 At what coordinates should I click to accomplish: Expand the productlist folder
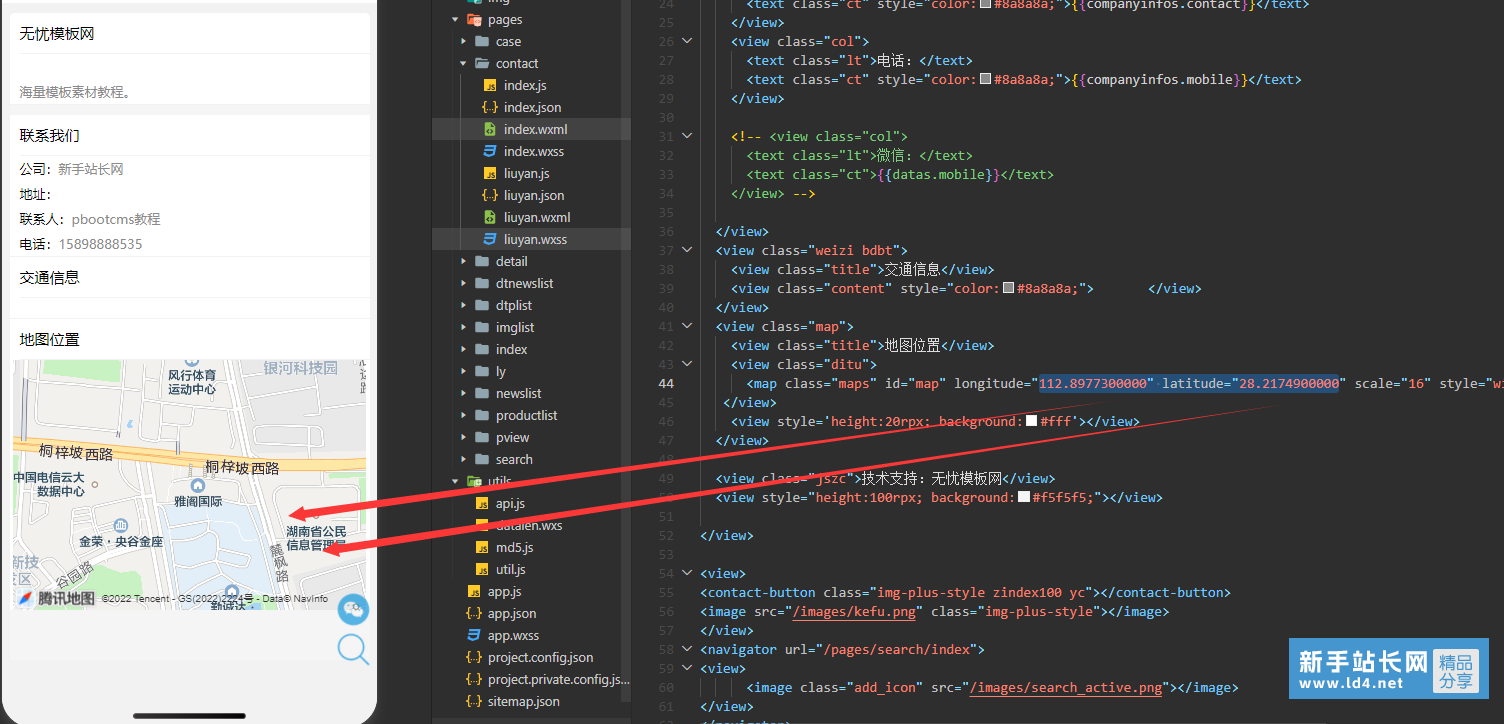[464, 415]
